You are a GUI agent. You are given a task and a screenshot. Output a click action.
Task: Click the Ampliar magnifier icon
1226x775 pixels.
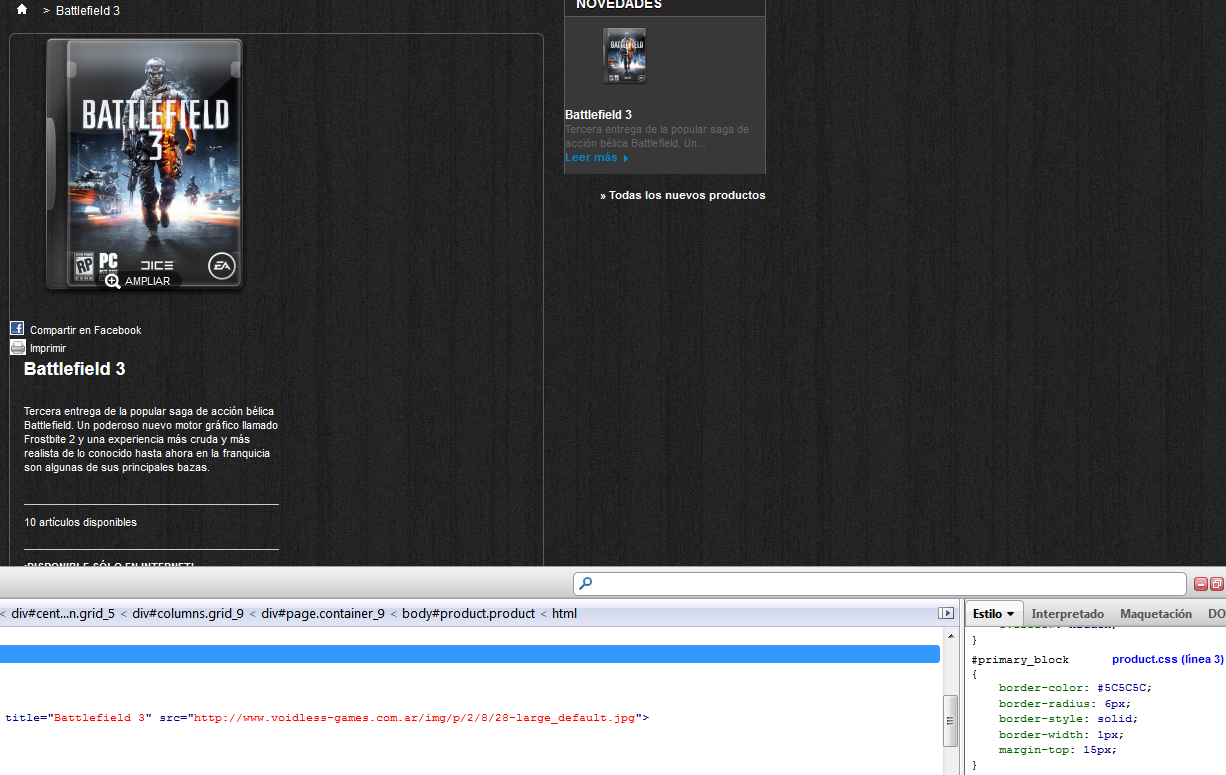click(113, 281)
